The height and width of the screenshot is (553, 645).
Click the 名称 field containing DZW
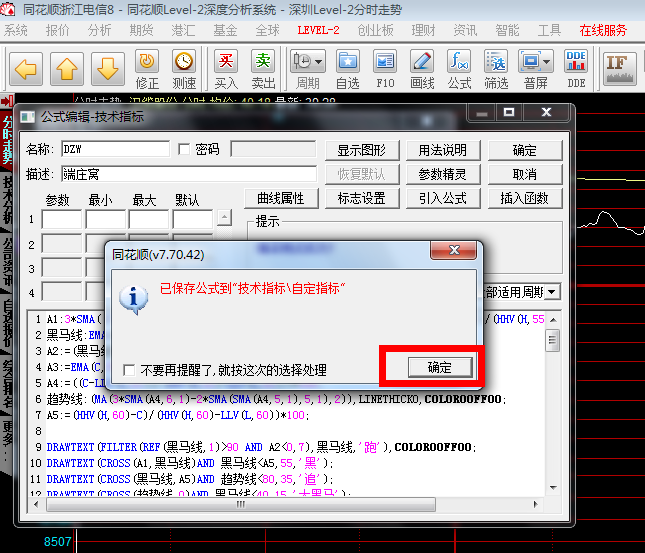pyautogui.click(x=114, y=150)
